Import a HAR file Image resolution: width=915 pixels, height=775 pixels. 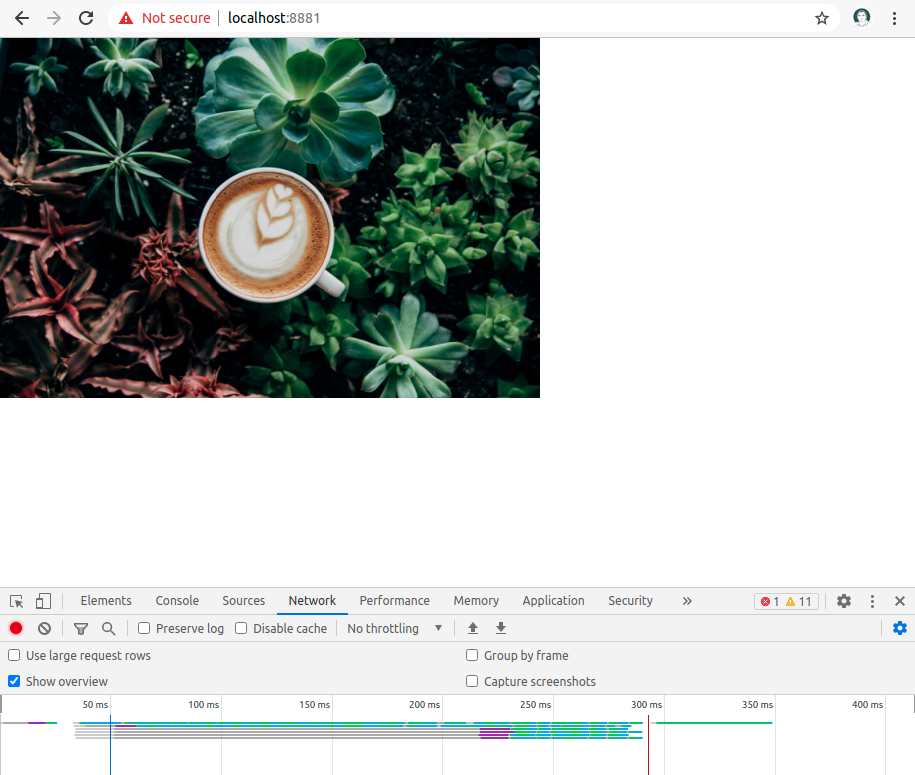point(472,628)
